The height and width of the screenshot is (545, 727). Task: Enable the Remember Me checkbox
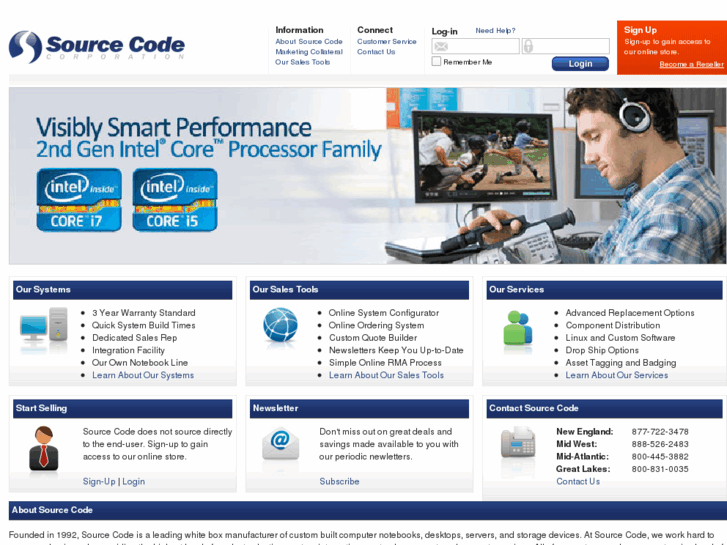[436, 61]
